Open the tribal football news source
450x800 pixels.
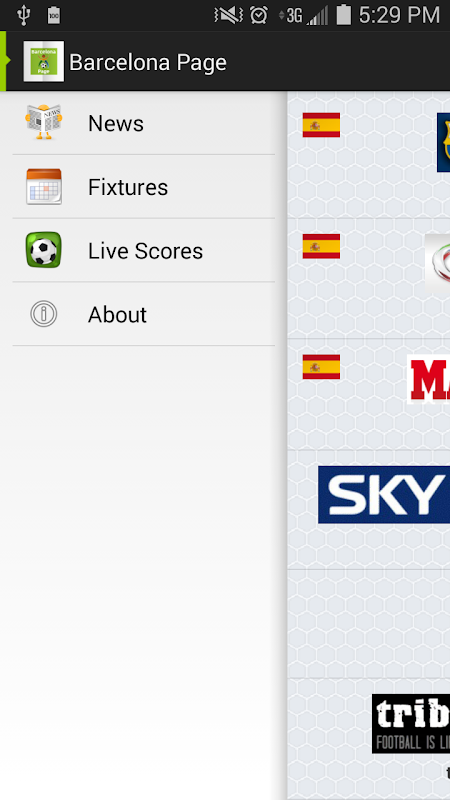(x=411, y=723)
